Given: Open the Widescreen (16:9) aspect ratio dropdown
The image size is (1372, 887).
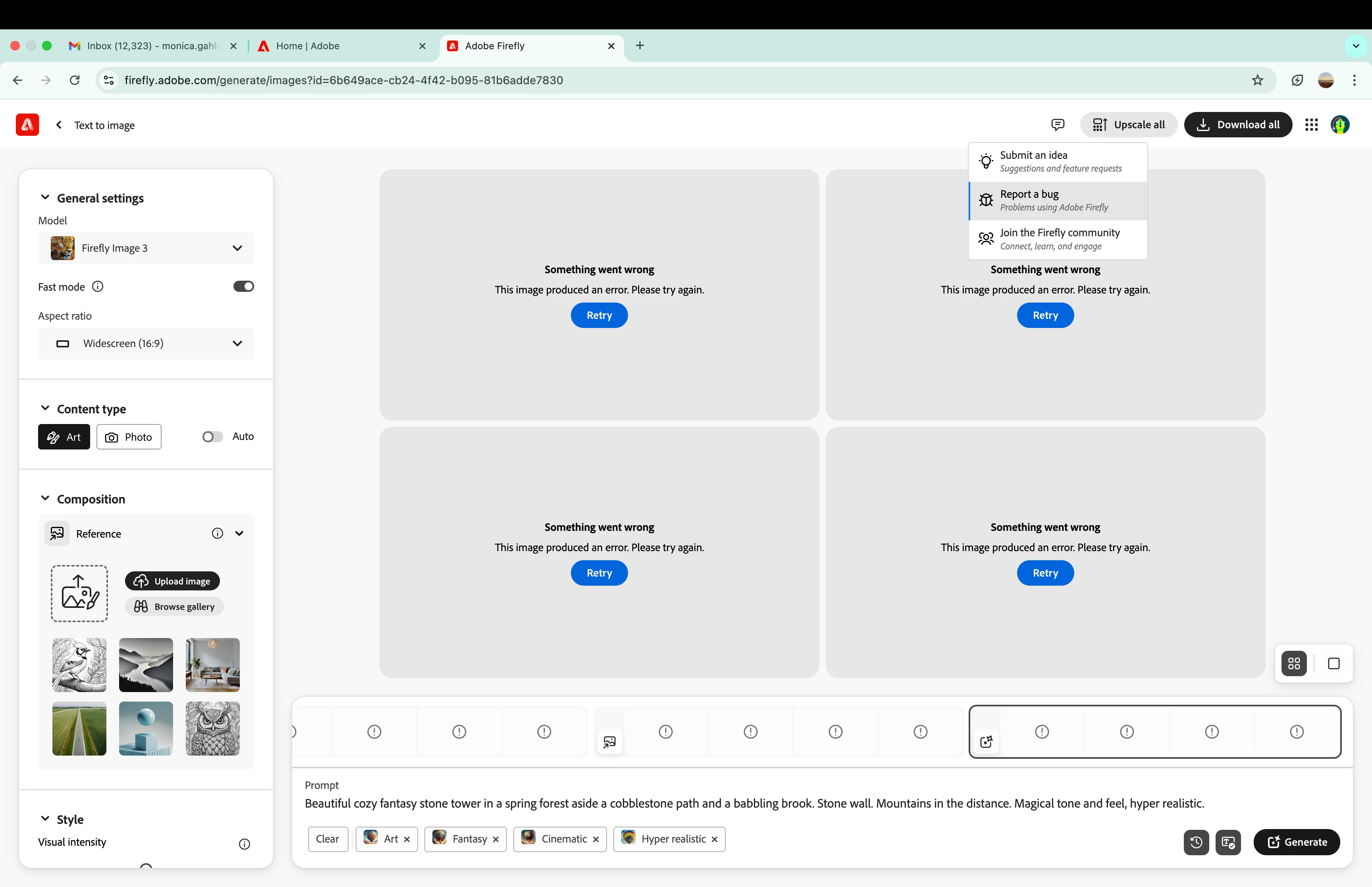Looking at the screenshot, I should point(146,344).
